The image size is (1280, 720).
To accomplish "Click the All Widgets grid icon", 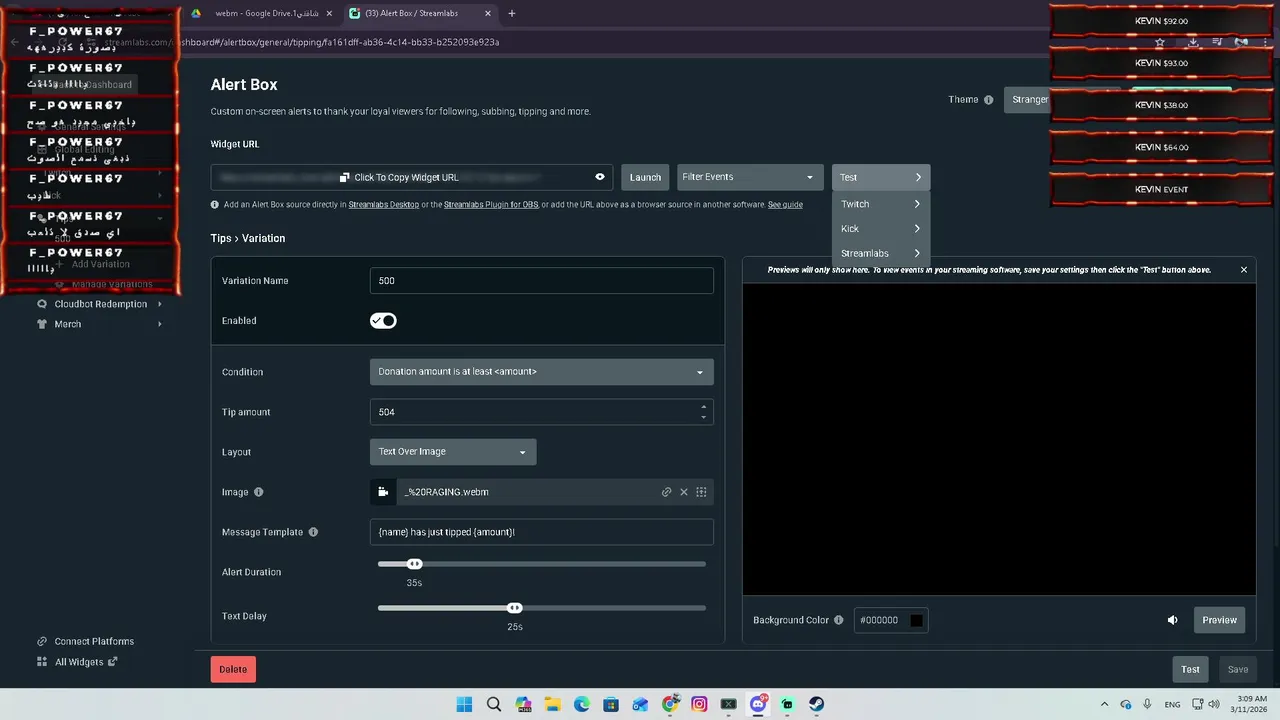I will coord(42,662).
